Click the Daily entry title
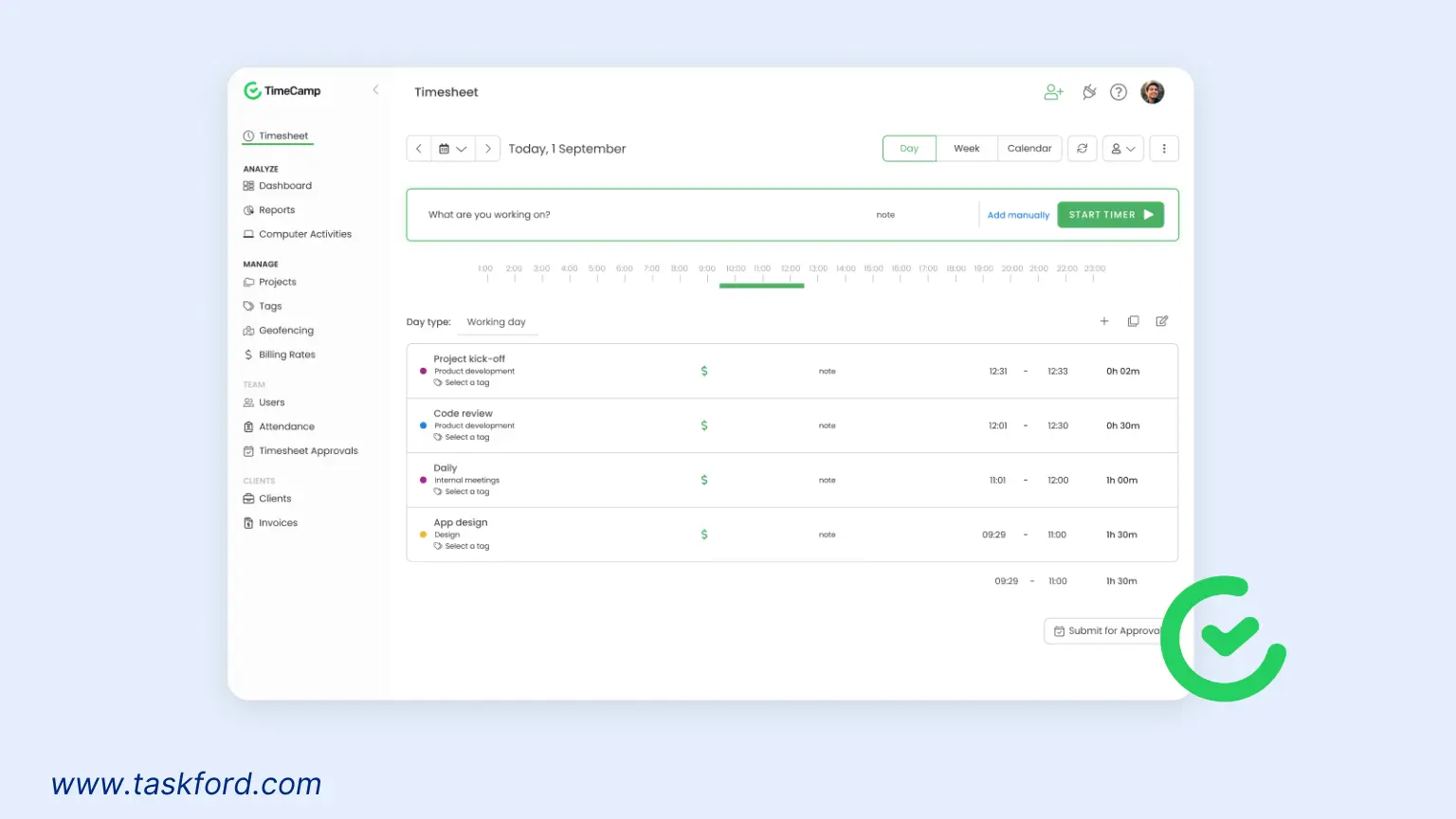The height and width of the screenshot is (819, 1456). 446,468
